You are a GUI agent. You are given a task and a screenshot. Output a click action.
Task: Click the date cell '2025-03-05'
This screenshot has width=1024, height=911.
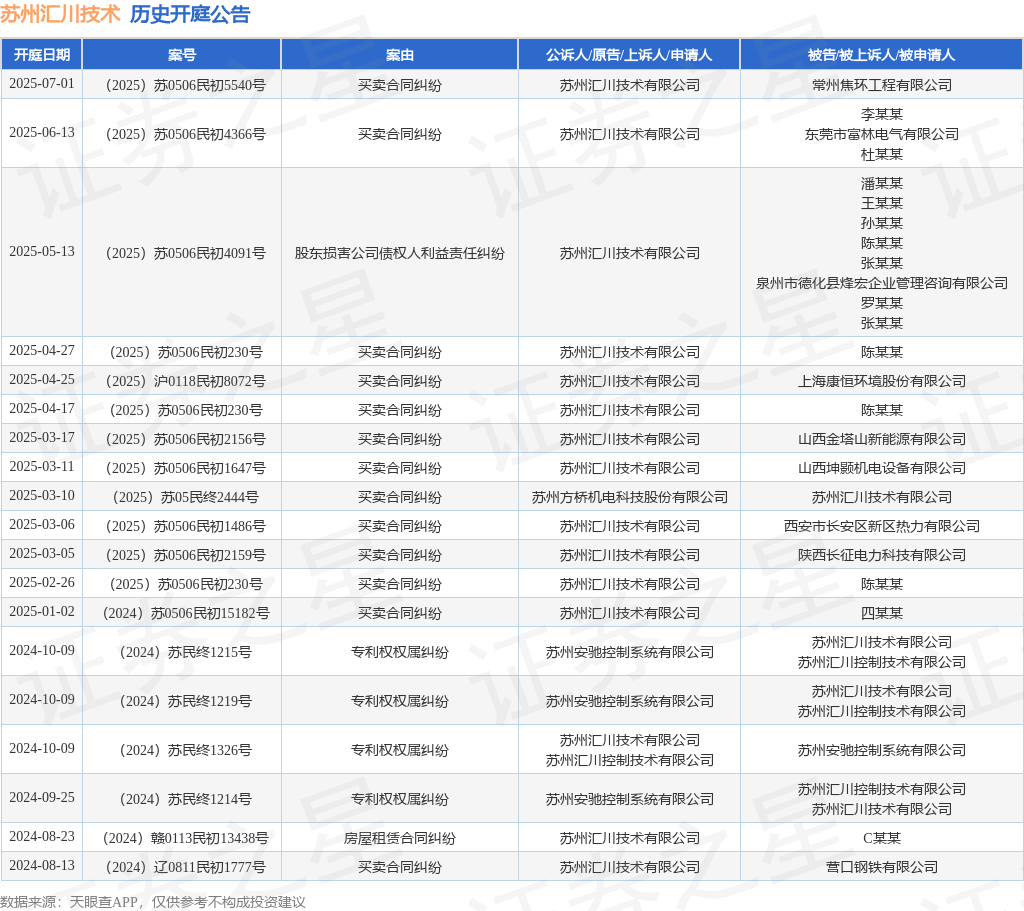click(x=42, y=554)
